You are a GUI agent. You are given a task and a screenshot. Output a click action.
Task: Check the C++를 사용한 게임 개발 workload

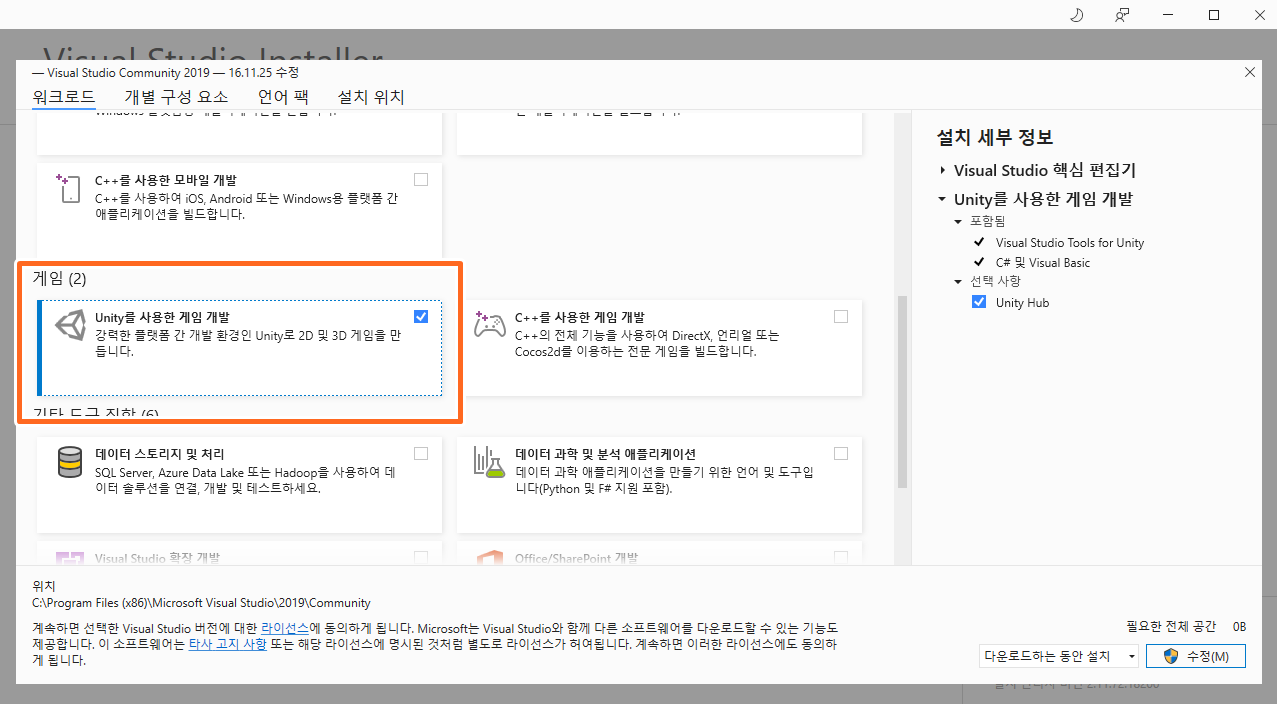[841, 317]
